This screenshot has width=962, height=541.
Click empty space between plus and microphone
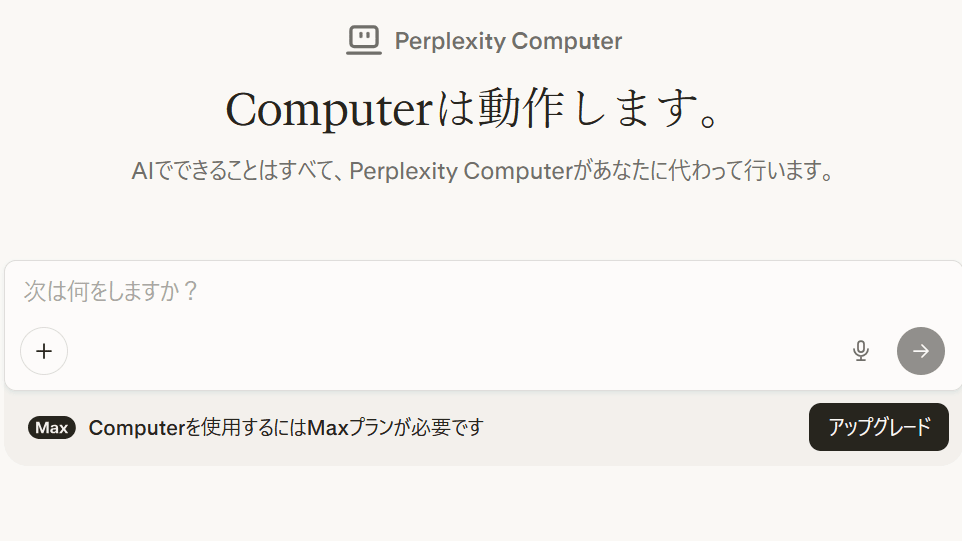point(450,351)
